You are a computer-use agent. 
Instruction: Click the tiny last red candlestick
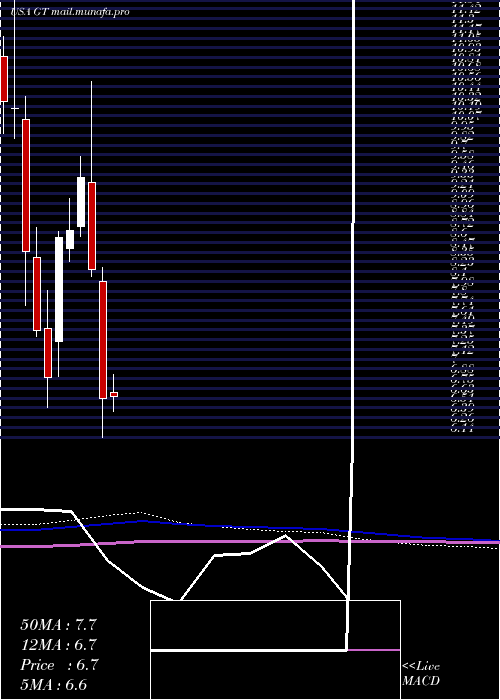[114, 394]
